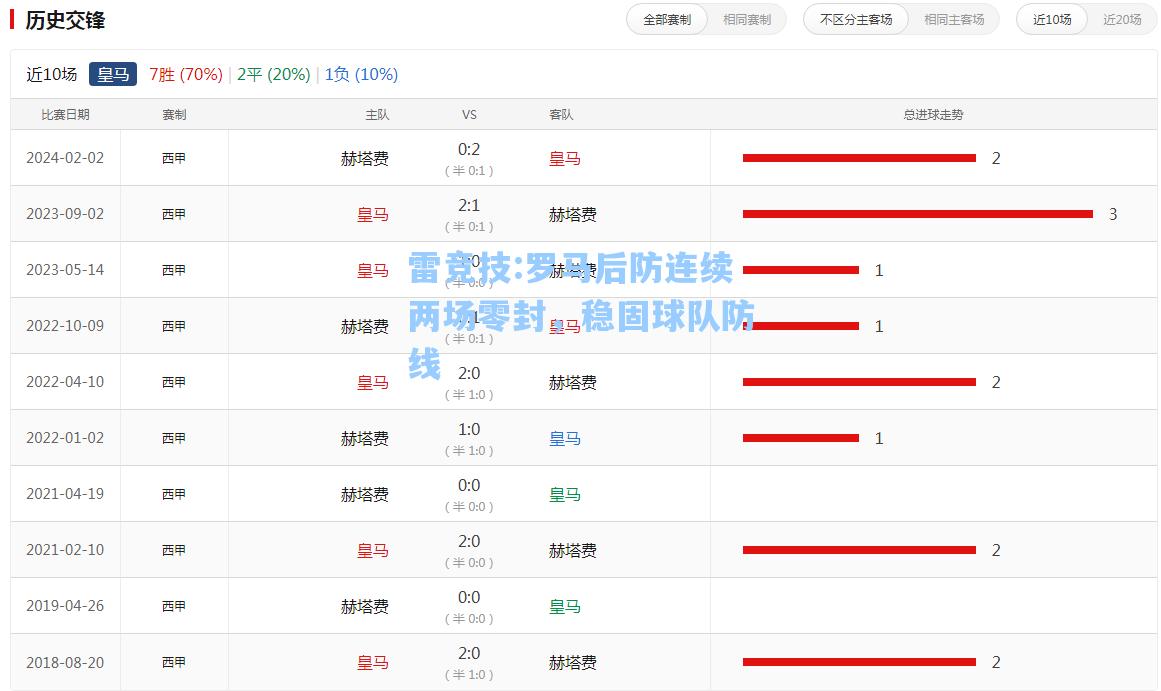The height and width of the screenshot is (691, 1161).
Task: Click 西甲 league in 2021-04-19 row
Action: pos(174,494)
